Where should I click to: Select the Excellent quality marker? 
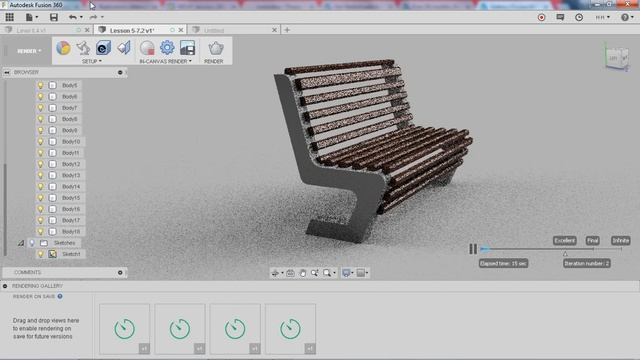coord(565,240)
